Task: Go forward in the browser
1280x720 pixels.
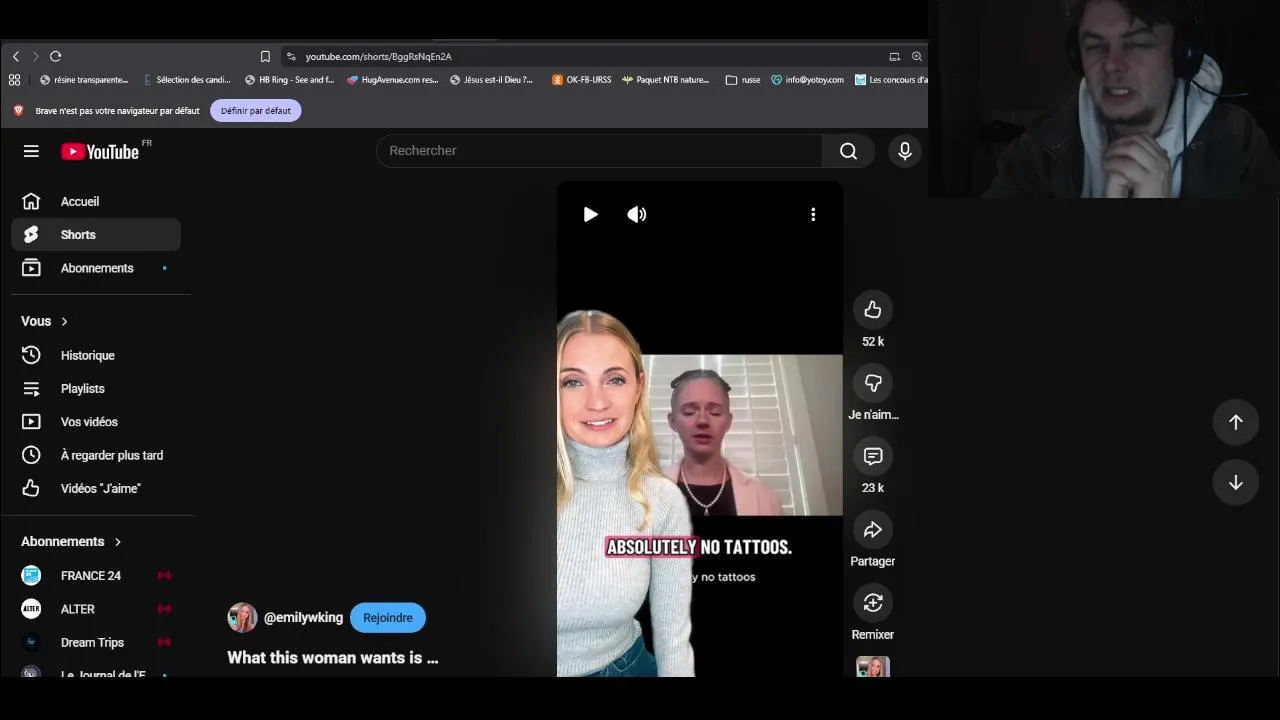Action: click(35, 57)
